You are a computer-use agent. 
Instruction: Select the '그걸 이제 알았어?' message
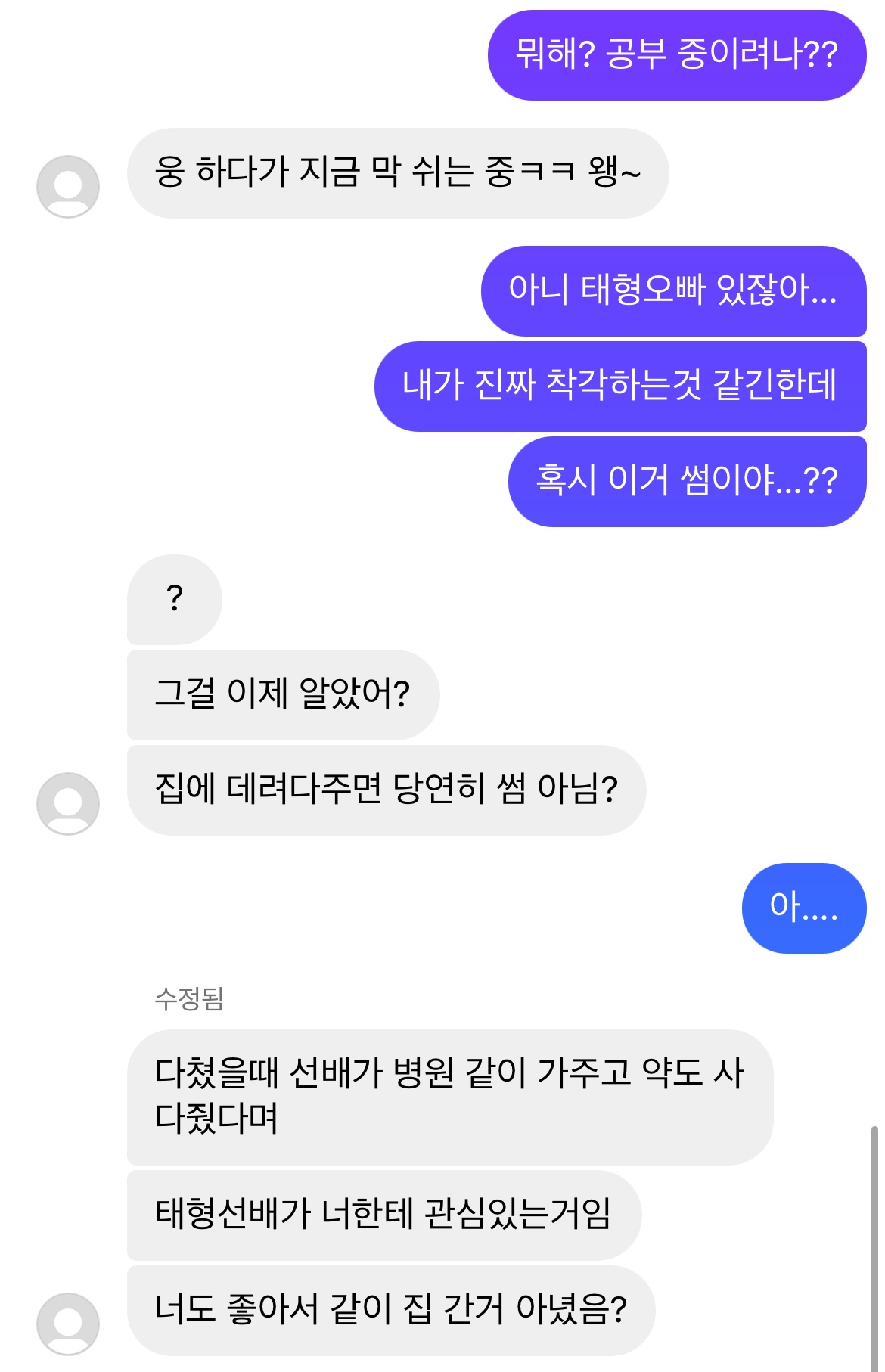coord(282,694)
